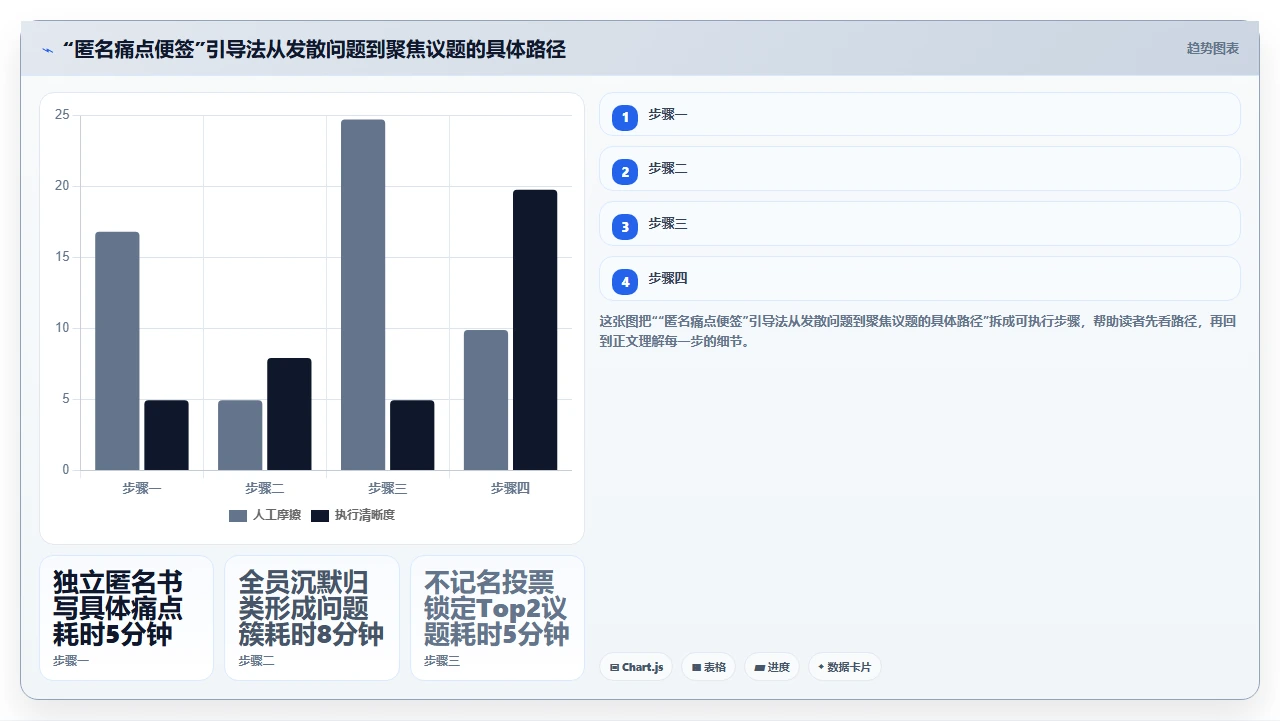This screenshot has height=721, width=1280.
Task: Open the 不记名投票锁定Top2议题 data card
Action: 497,618
